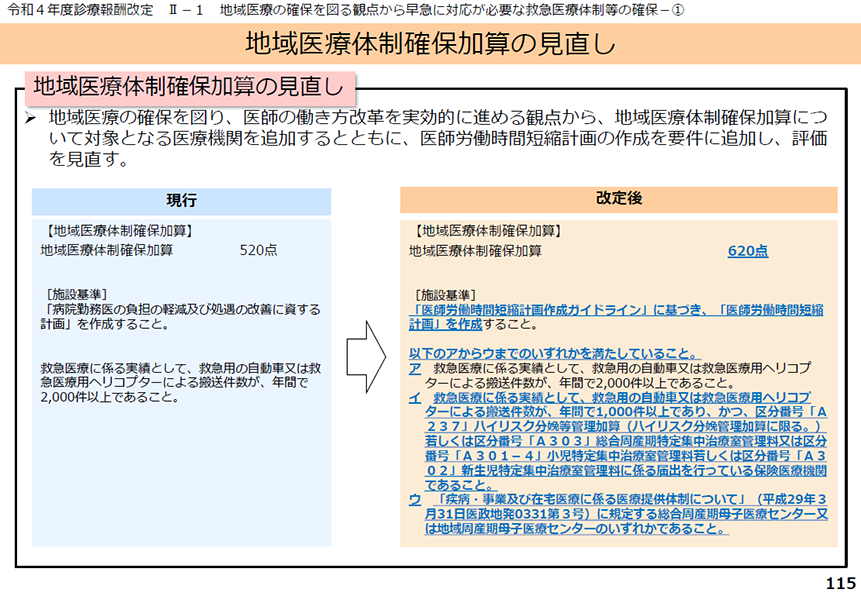Viewport: 861px width, 596px height.
Task: Click the 以下のアからウまで underlined sentence
Action: click(x=555, y=354)
